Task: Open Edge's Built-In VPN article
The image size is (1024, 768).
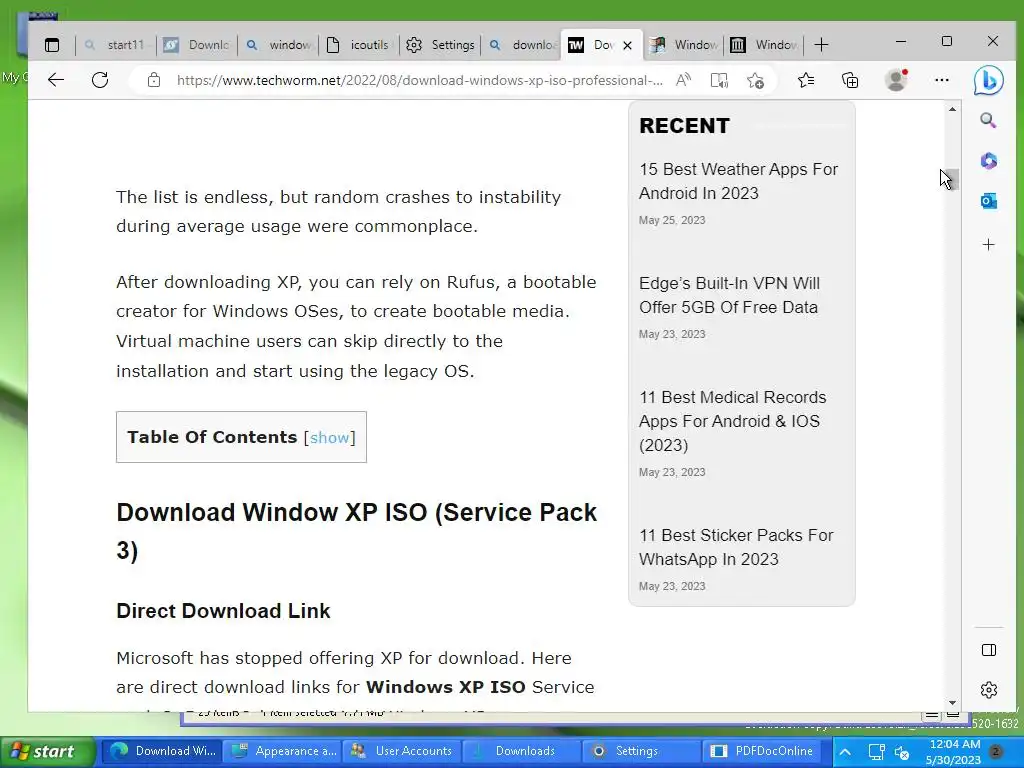Action: click(729, 295)
